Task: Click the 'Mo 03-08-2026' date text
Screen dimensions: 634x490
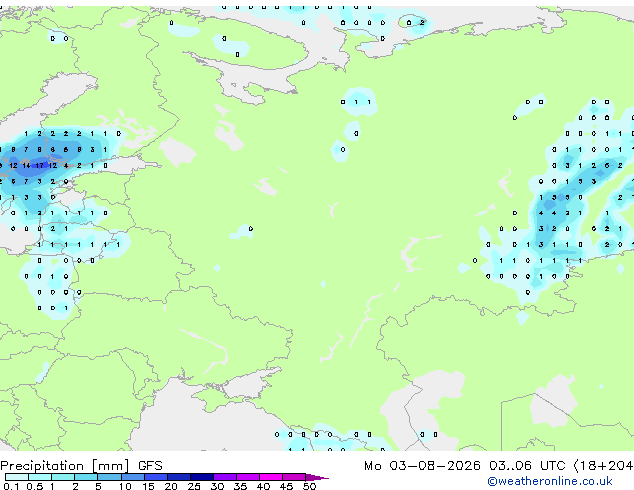Action: point(422,466)
